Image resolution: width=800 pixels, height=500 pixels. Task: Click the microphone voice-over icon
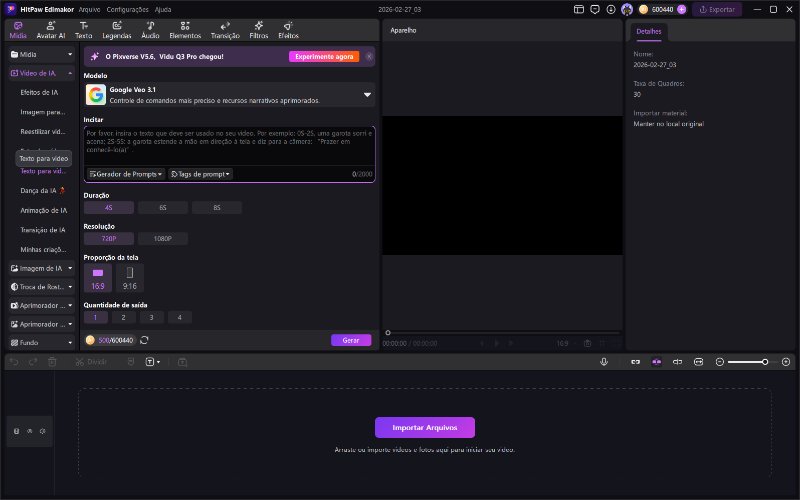604,362
